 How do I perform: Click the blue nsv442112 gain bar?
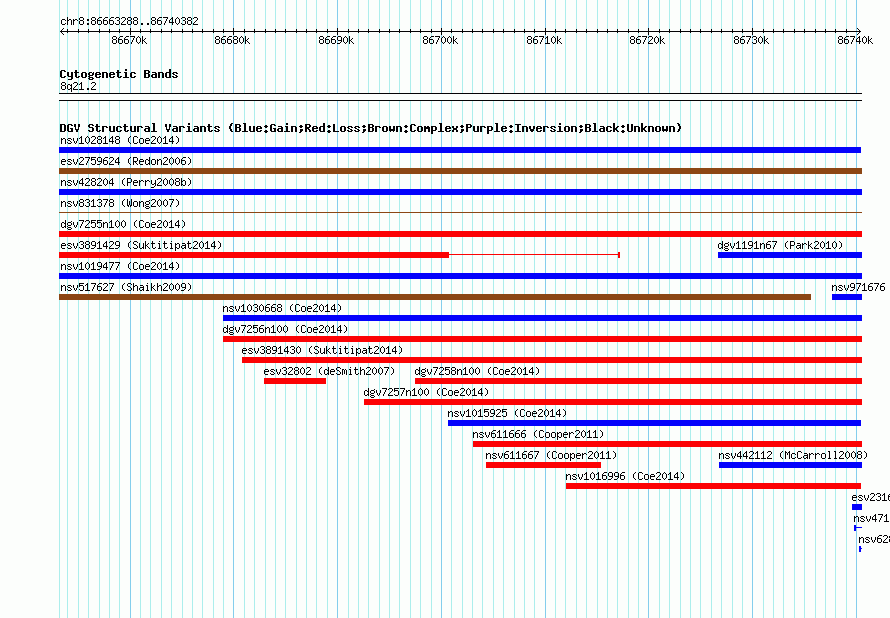(x=791, y=465)
